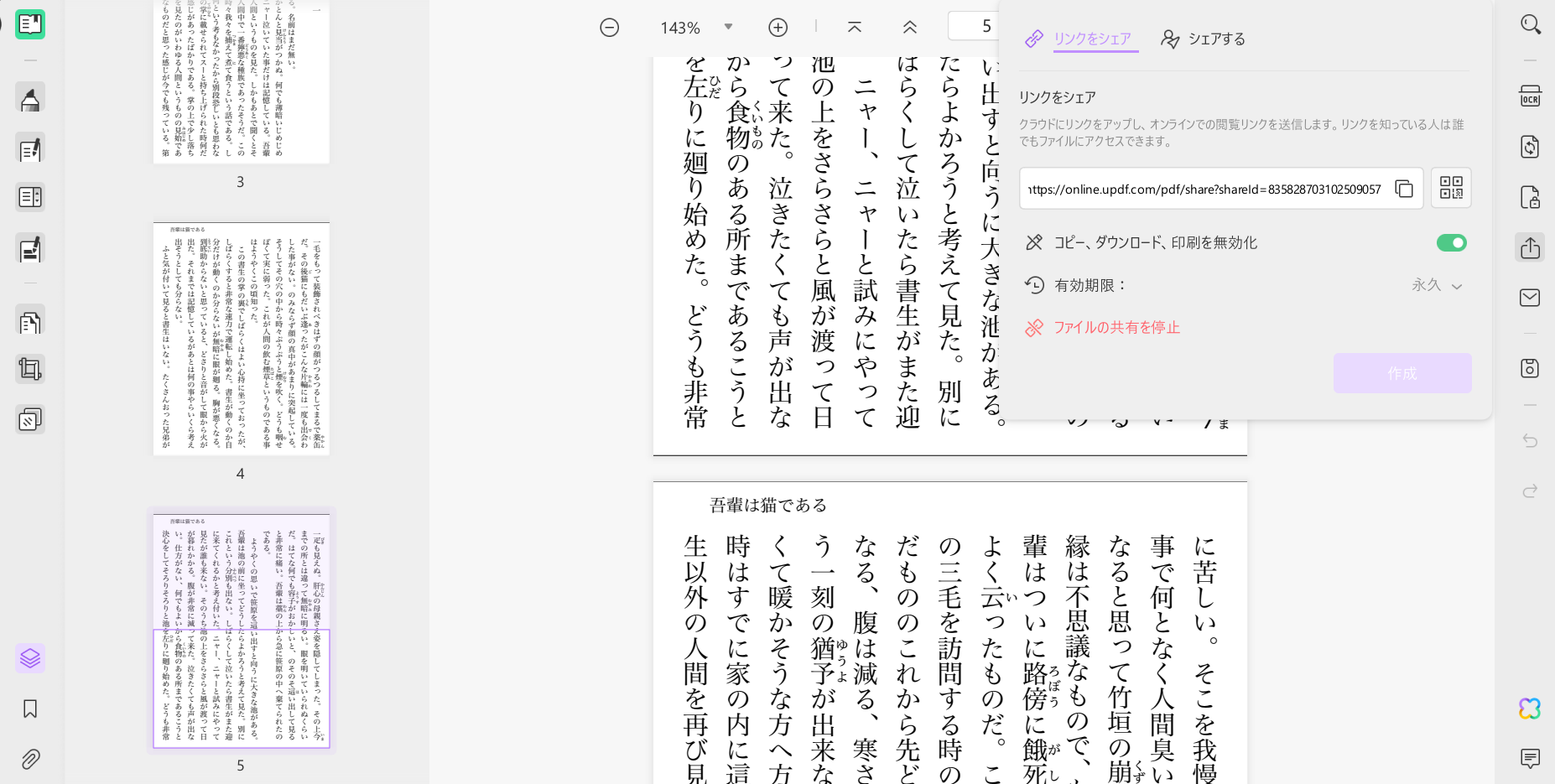Open the Convert PDF tool
Image resolution: width=1555 pixels, height=784 pixels.
1531,147
